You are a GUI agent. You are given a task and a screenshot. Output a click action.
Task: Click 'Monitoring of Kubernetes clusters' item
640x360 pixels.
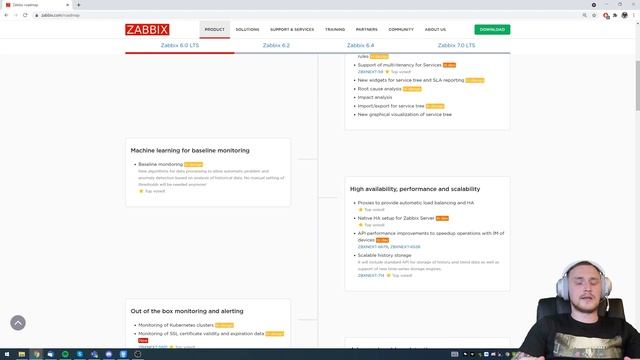176,325
